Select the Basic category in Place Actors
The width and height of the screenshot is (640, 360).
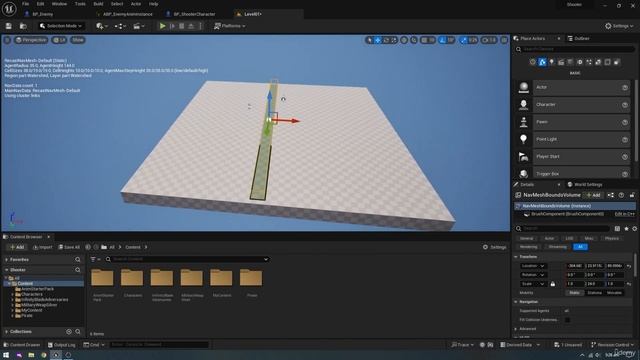[x=542, y=62]
